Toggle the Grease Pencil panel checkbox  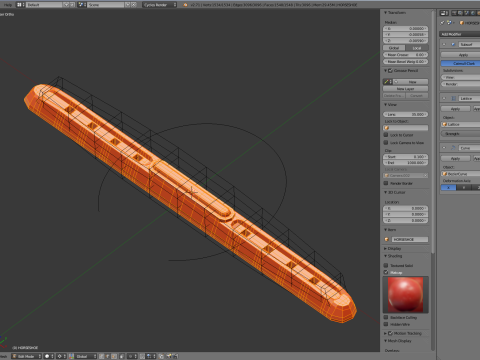click(390, 71)
